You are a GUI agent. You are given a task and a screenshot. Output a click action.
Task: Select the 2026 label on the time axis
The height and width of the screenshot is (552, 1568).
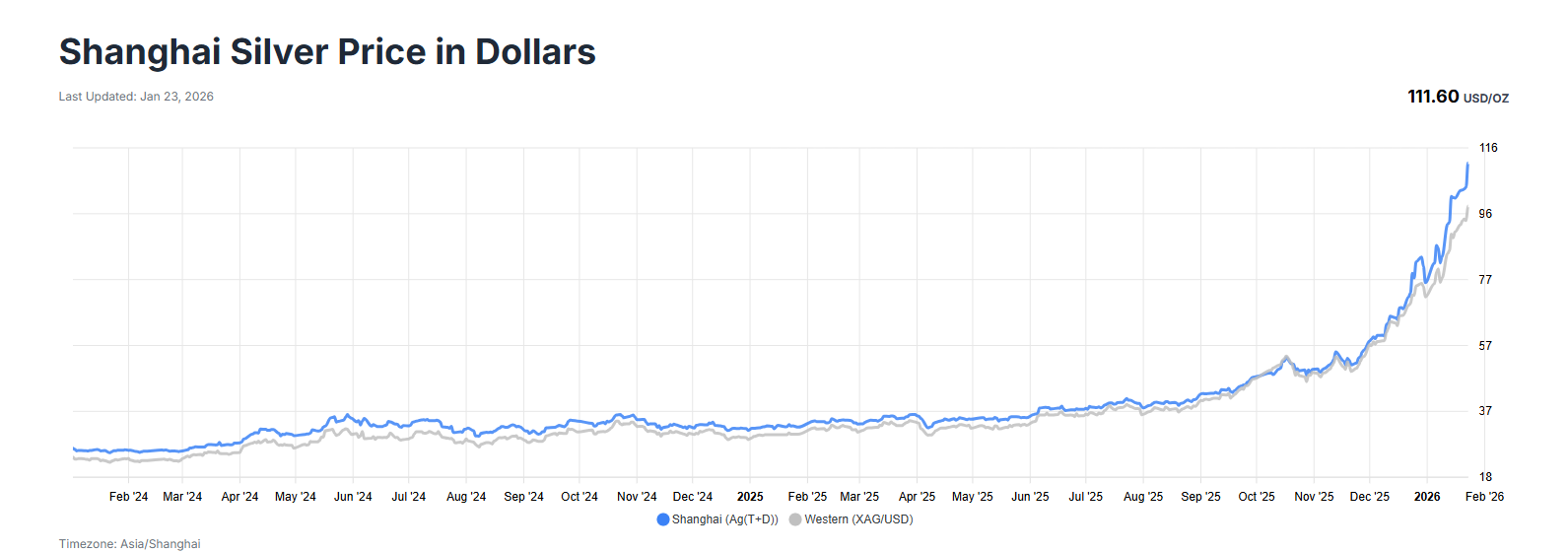click(x=1427, y=497)
